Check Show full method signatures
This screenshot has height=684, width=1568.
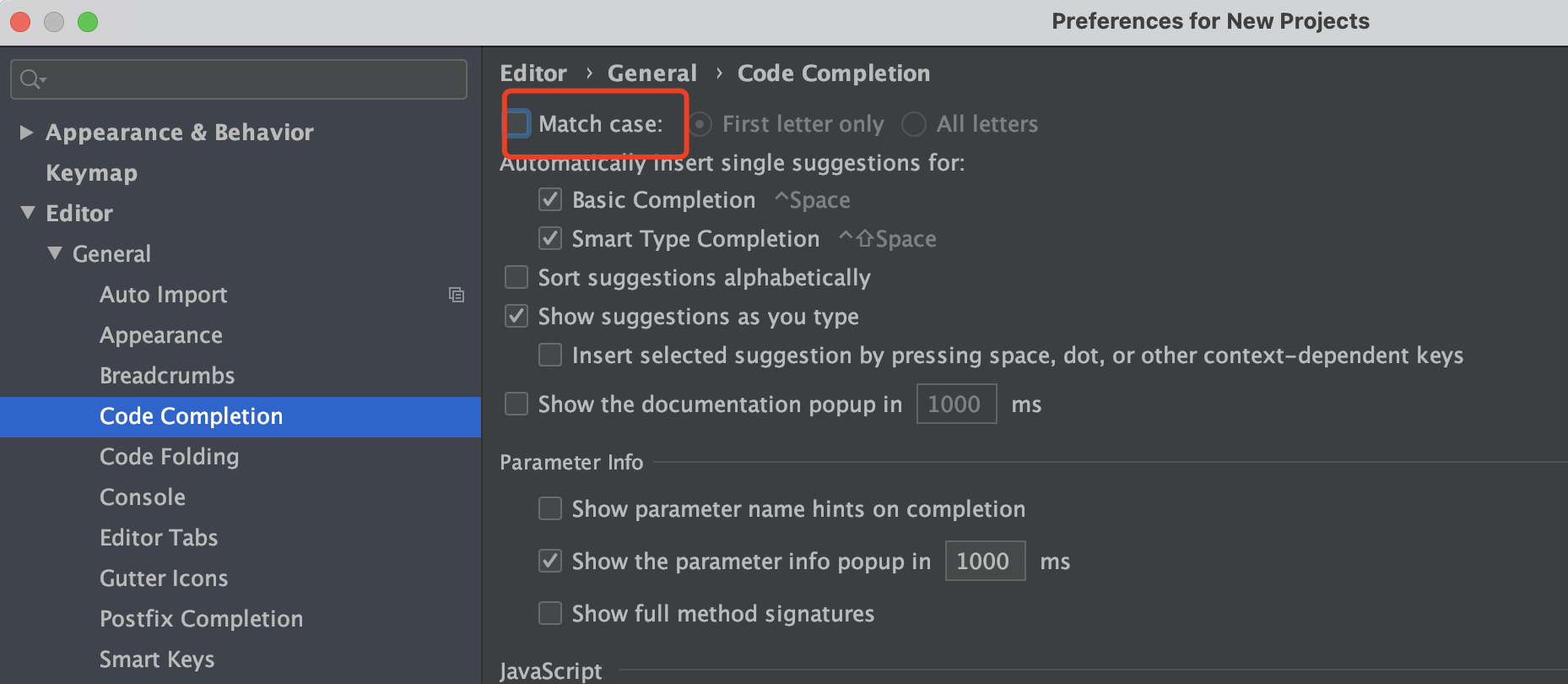[549, 613]
